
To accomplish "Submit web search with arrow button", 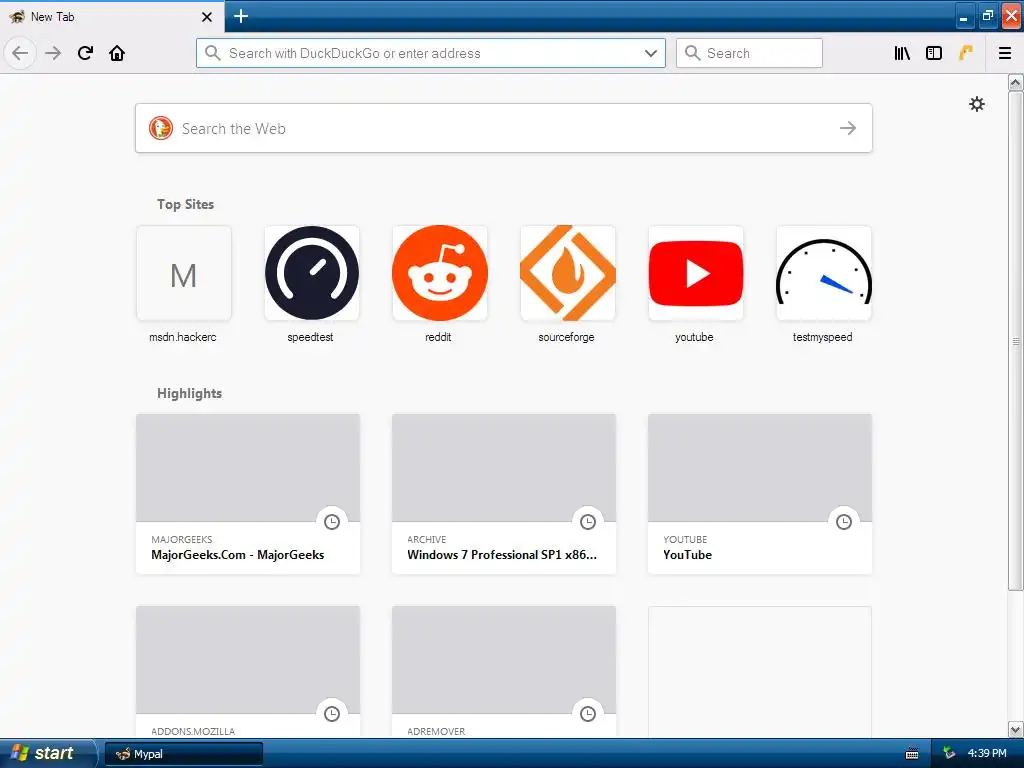I will coord(848,128).
